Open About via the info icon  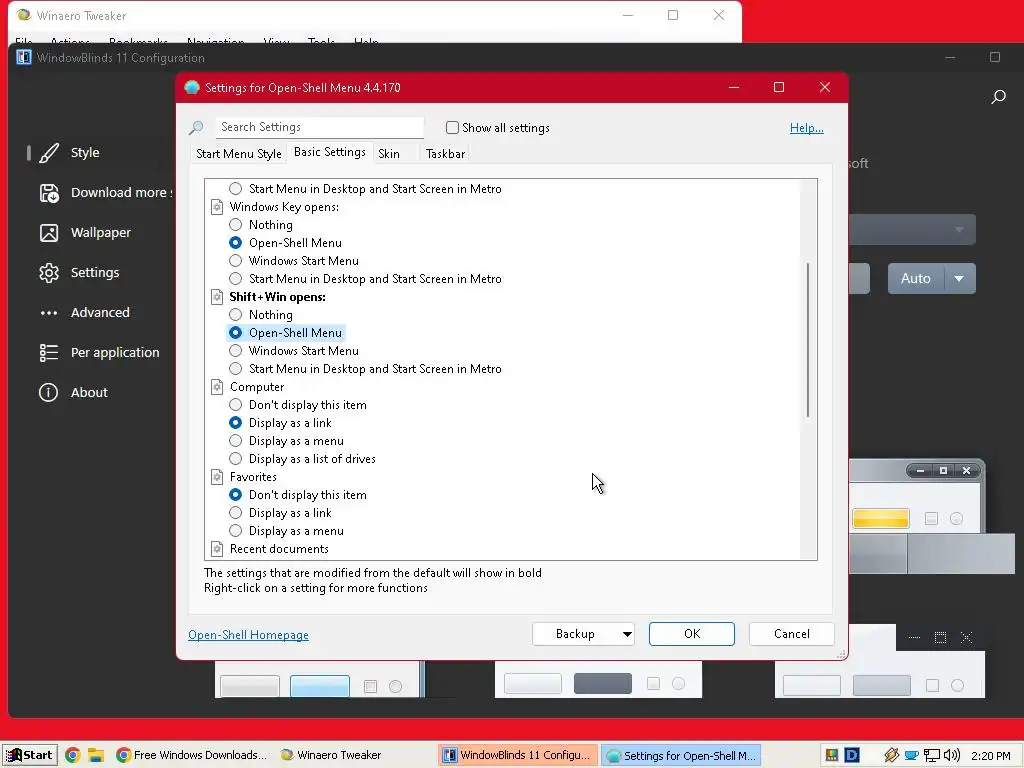pyautogui.click(x=48, y=392)
